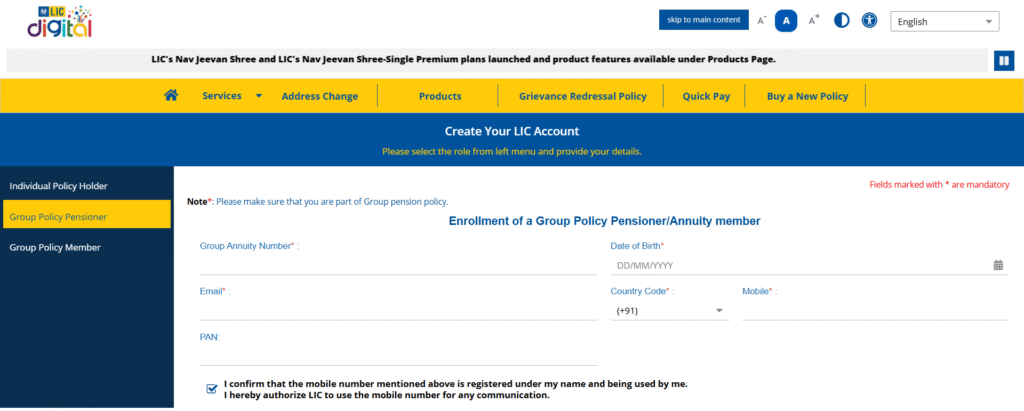The height and width of the screenshot is (411, 1024).
Task: Select Individual Policy Holder role
Action: (x=58, y=186)
